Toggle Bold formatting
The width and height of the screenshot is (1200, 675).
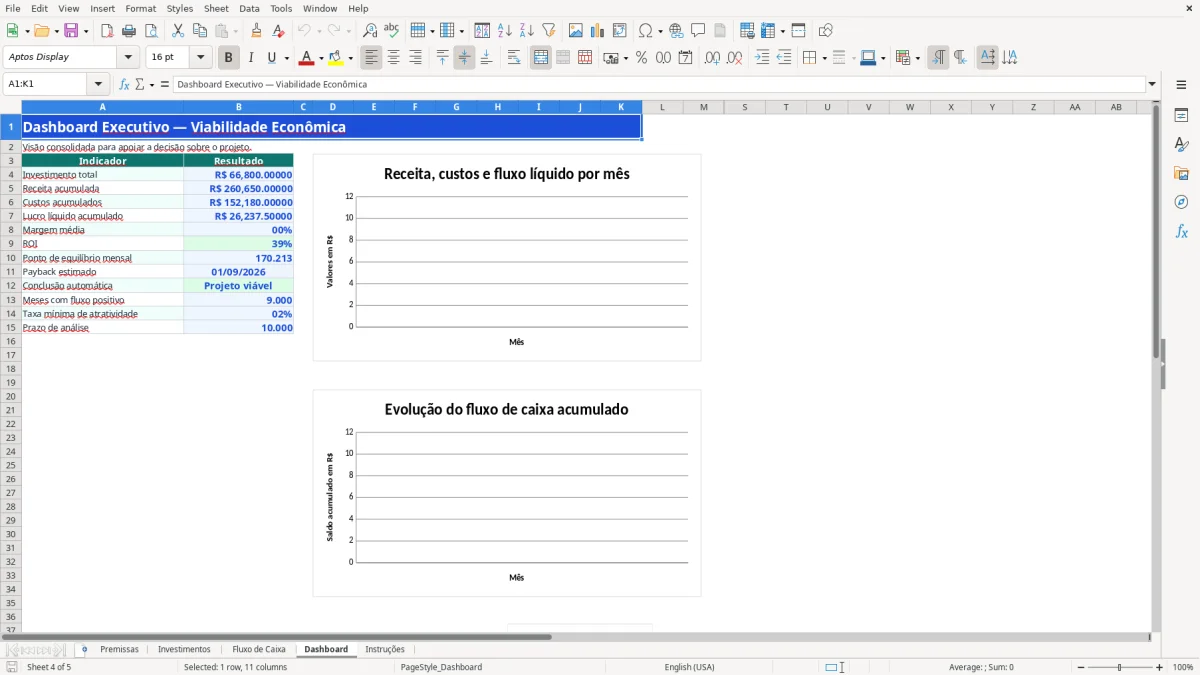[228, 58]
